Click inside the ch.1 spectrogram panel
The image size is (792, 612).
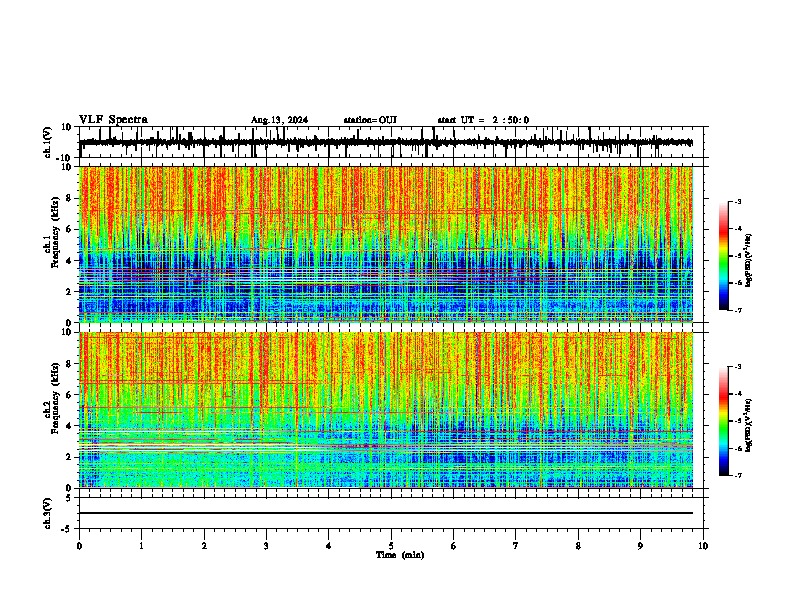[x=385, y=244]
